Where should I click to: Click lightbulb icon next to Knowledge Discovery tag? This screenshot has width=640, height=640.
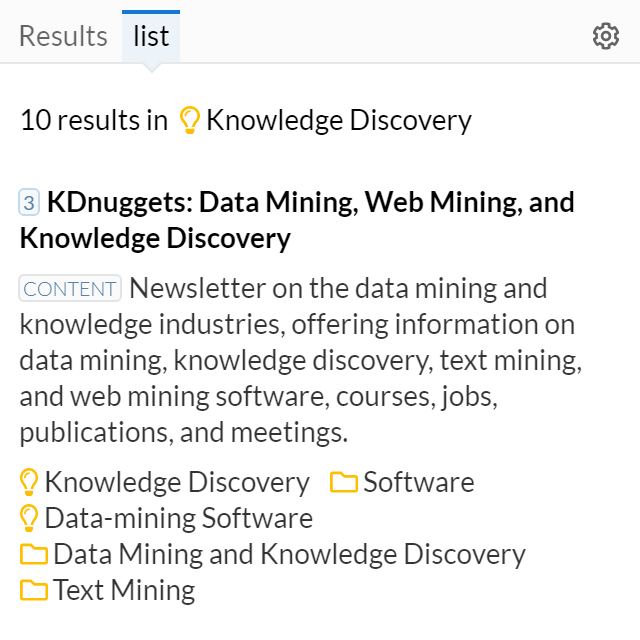coord(29,482)
